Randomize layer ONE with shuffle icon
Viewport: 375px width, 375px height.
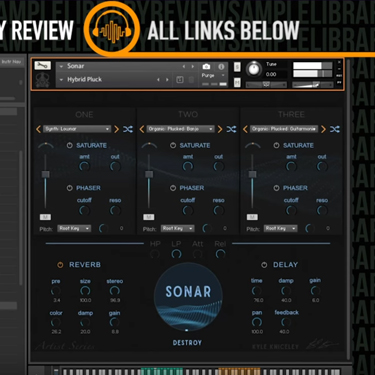[128, 129]
